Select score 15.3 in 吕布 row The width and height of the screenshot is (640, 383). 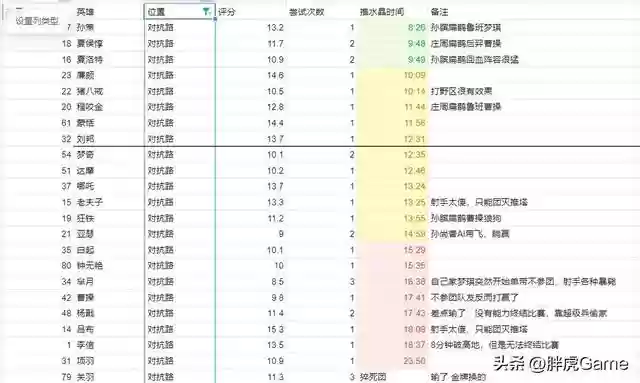[x=275, y=329]
